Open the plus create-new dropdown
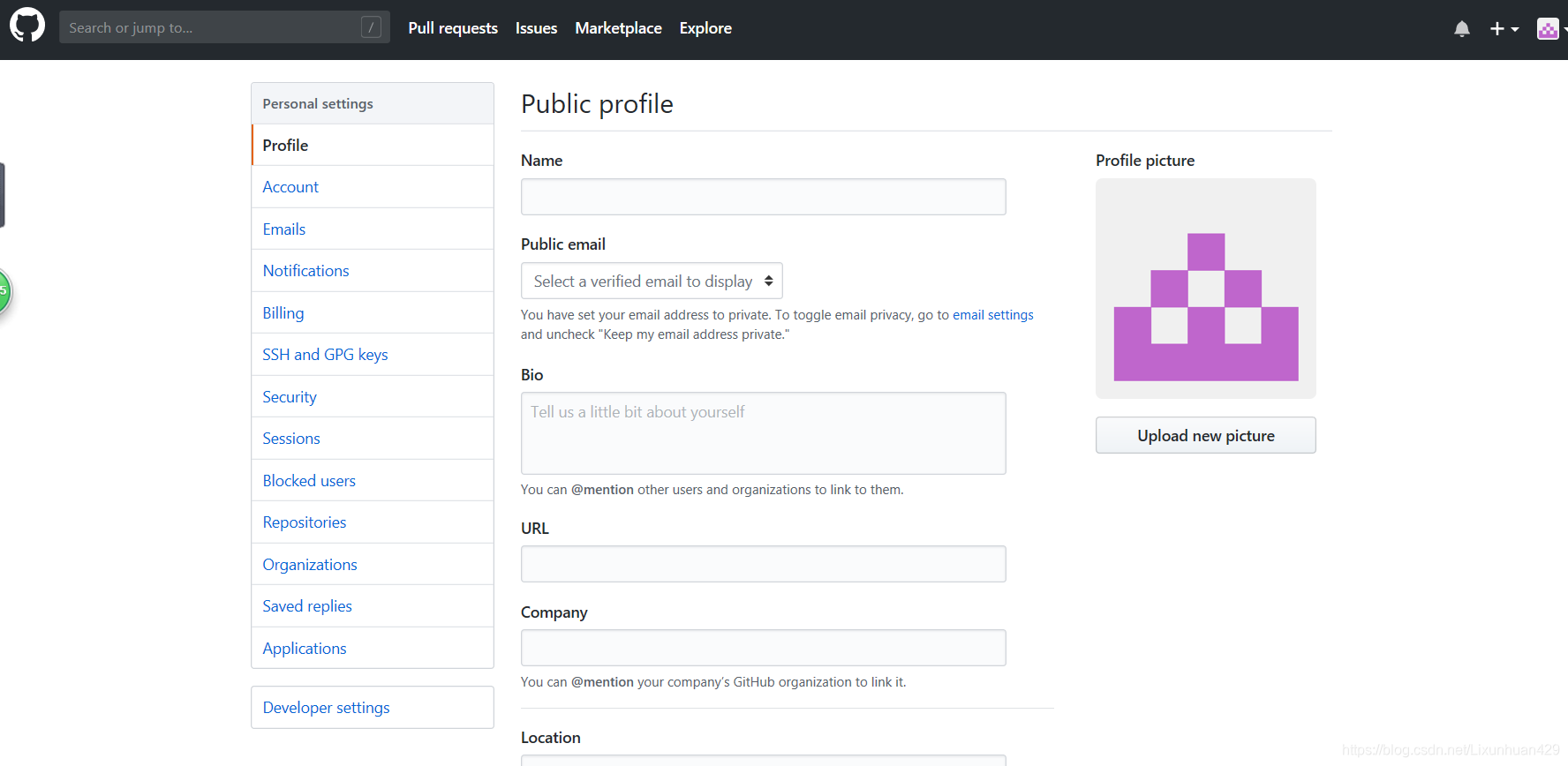The width and height of the screenshot is (1568, 766). pyautogui.click(x=1504, y=29)
